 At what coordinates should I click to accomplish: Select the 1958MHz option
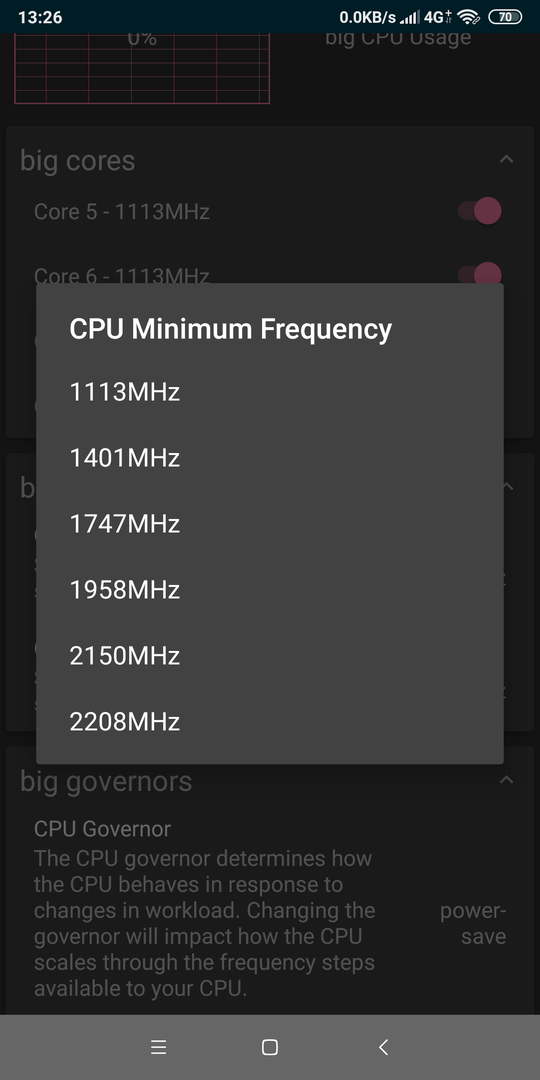pos(269,590)
